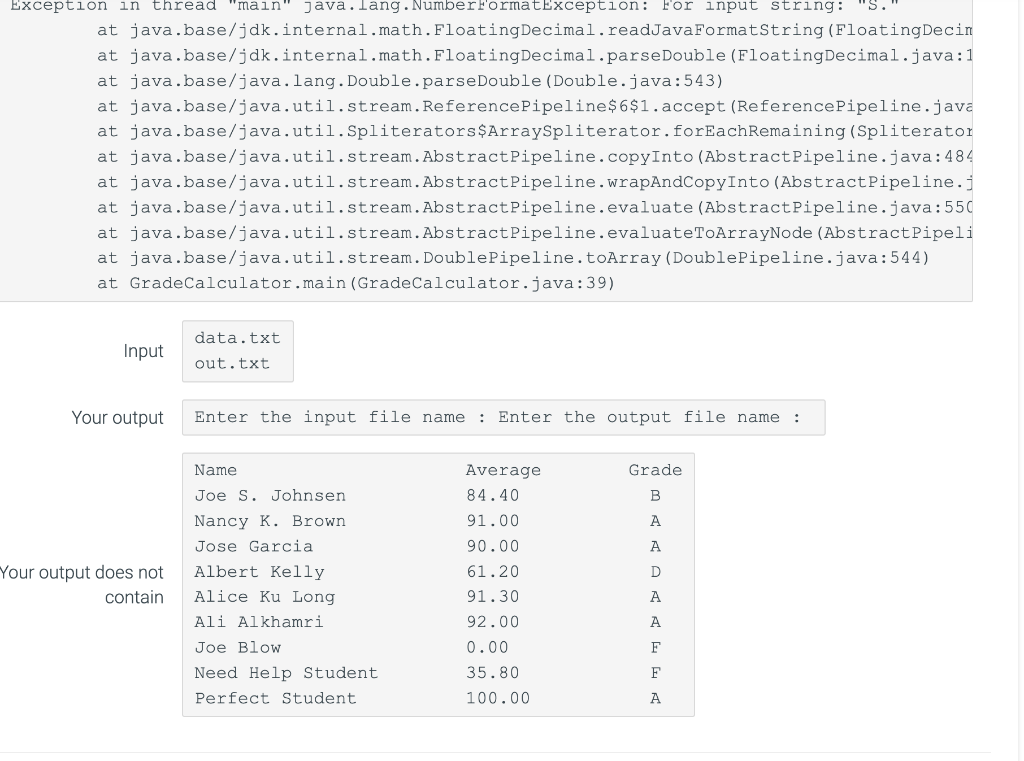Click the FloatingDecimal.readJavaFormatString stack trace line
The width and height of the screenshot is (1024, 761).
click(x=530, y=31)
